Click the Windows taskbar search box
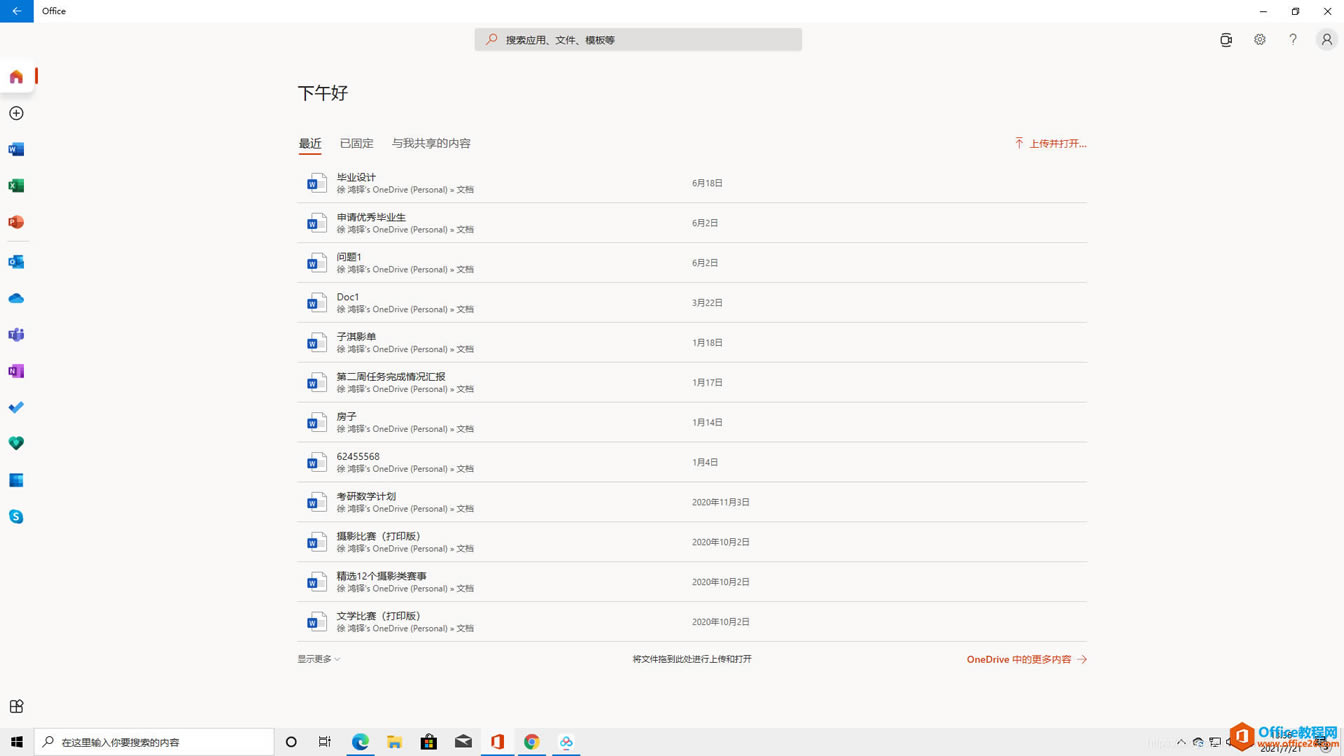This screenshot has height=756, width=1344. (154, 742)
